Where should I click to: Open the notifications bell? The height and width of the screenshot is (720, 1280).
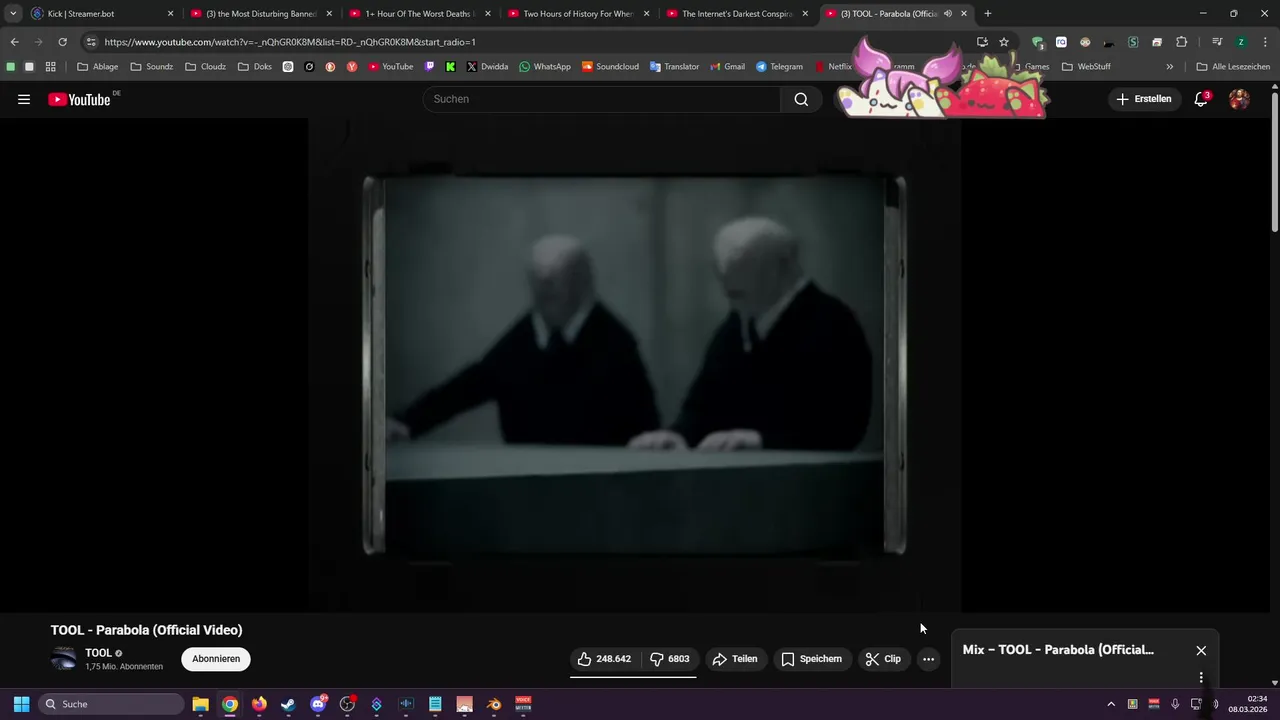click(1201, 99)
